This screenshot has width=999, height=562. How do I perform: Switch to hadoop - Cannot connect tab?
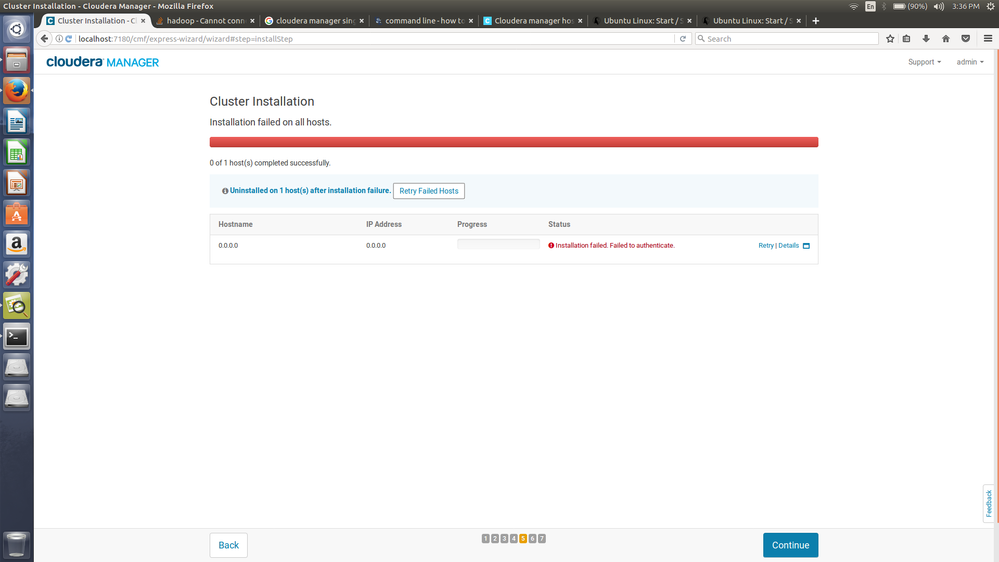click(205, 21)
